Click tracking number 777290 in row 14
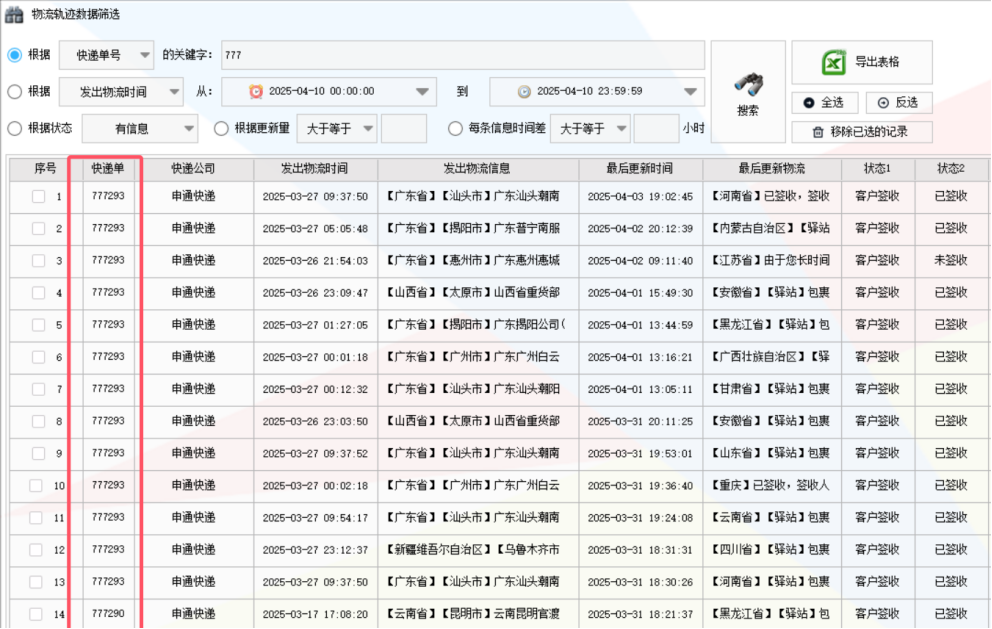Image resolution: width=992 pixels, height=629 pixels. tap(108, 613)
